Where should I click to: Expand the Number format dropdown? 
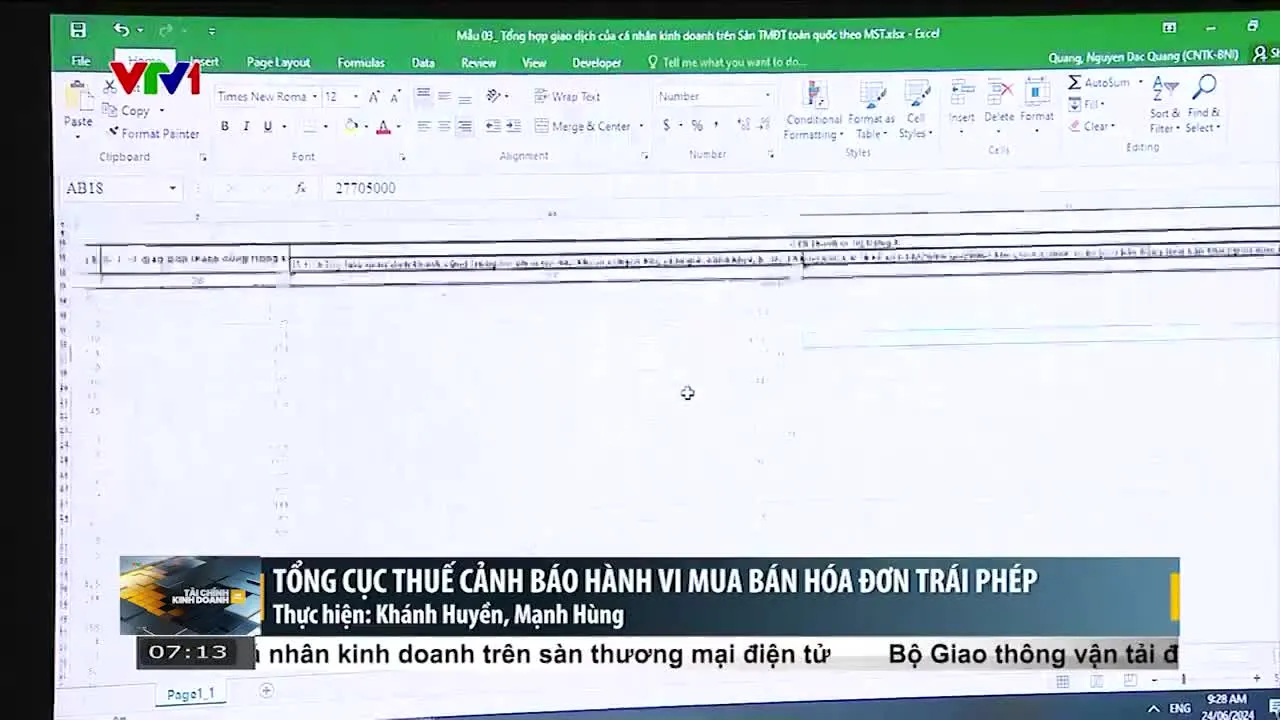(x=767, y=96)
